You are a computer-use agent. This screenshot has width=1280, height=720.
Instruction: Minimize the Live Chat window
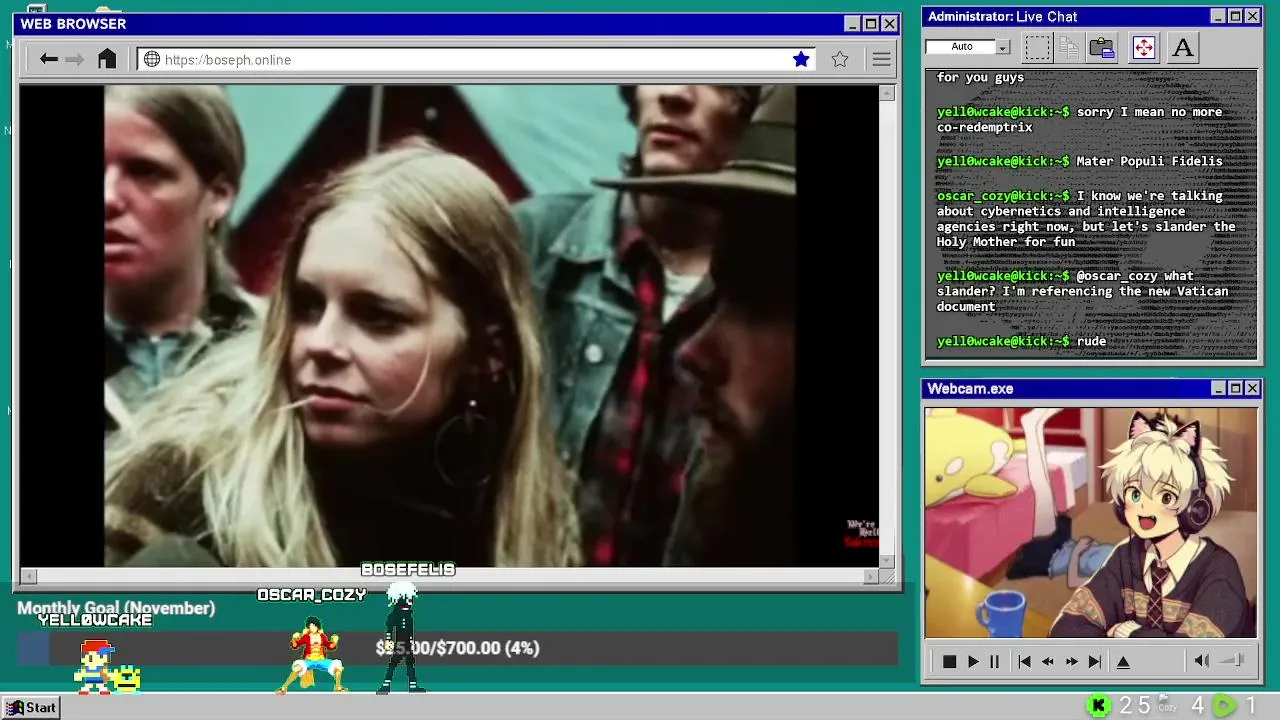[x=1218, y=16]
